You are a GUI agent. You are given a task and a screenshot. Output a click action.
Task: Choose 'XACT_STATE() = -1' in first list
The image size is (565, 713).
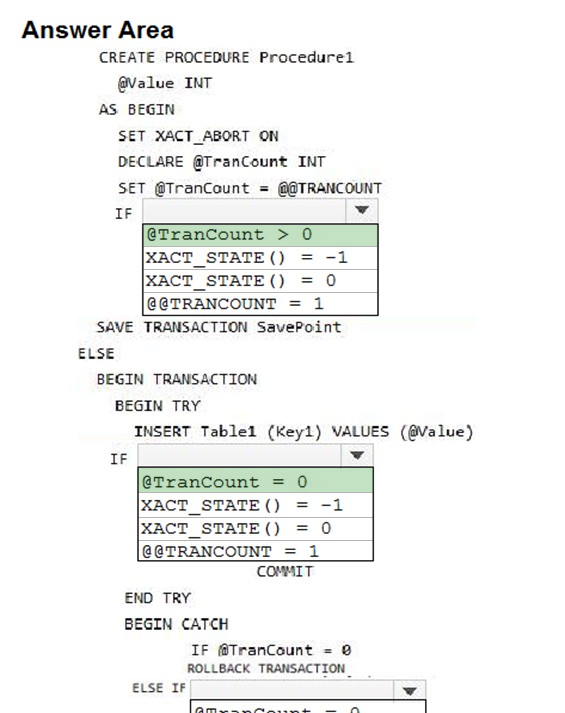click(260, 258)
